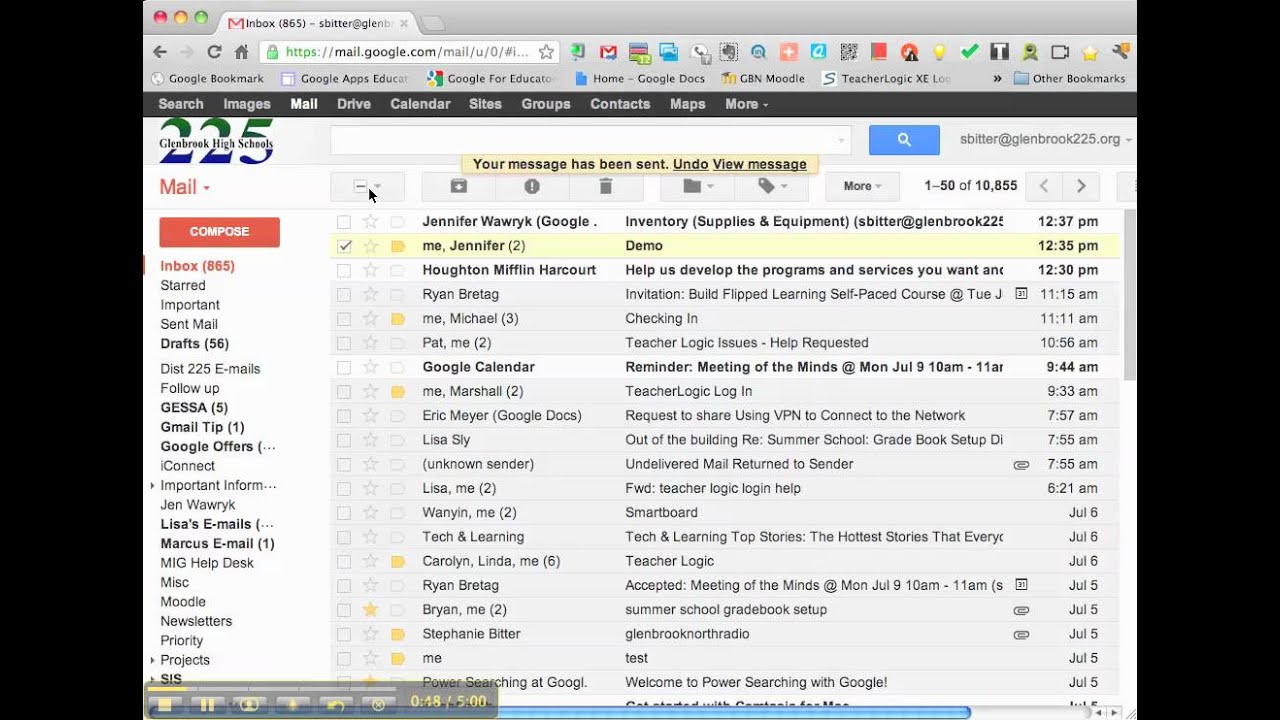
Task: Open the More menu in Google bar
Action: pyautogui.click(x=747, y=104)
